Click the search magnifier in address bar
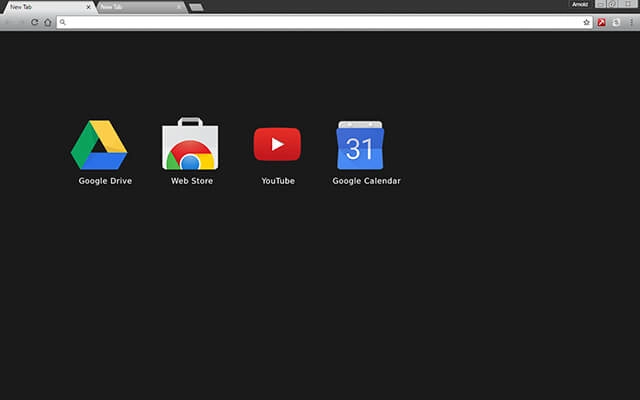The width and height of the screenshot is (640, 400). click(62, 22)
